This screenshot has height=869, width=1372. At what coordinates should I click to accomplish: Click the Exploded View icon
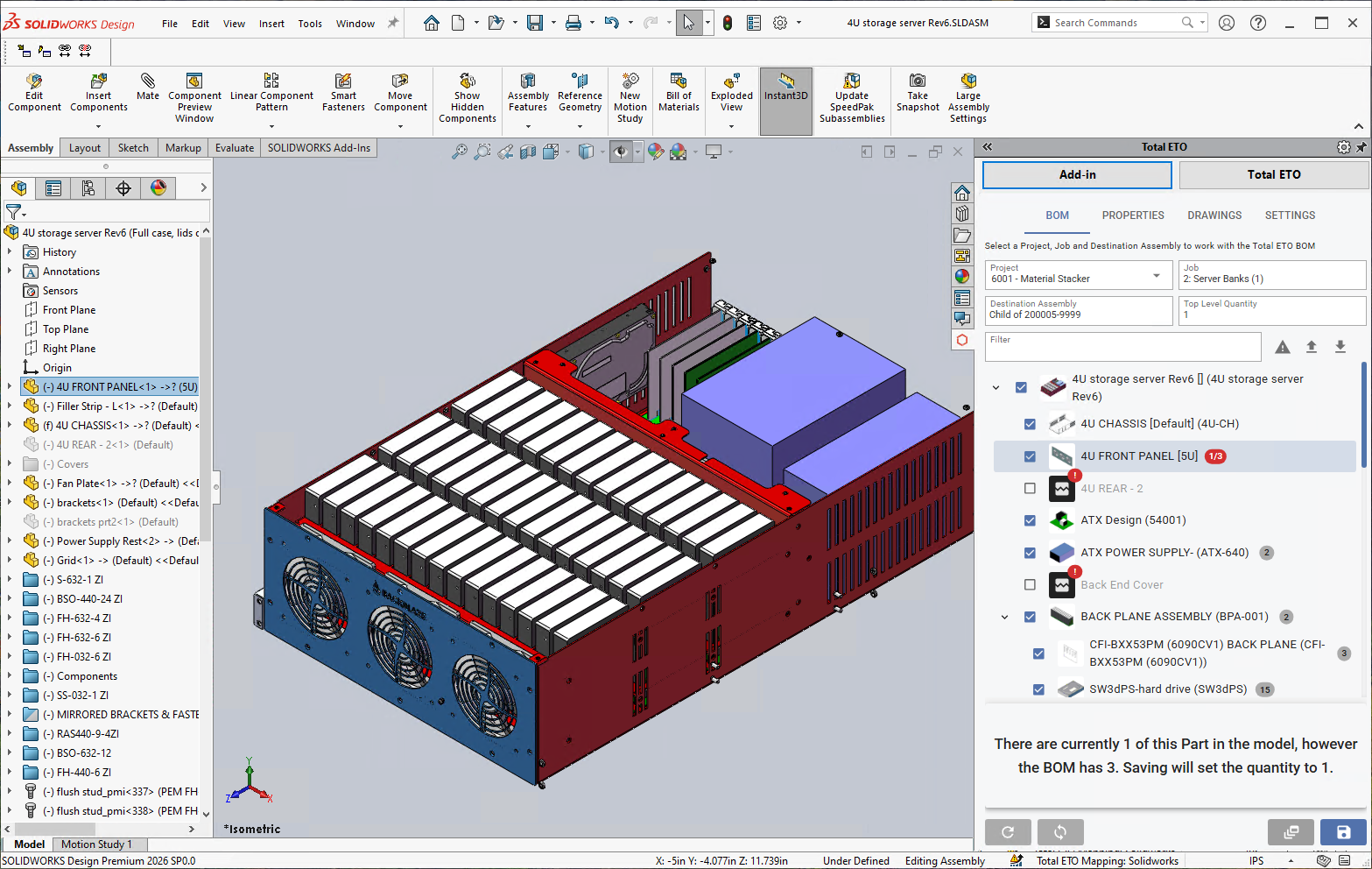(731, 81)
